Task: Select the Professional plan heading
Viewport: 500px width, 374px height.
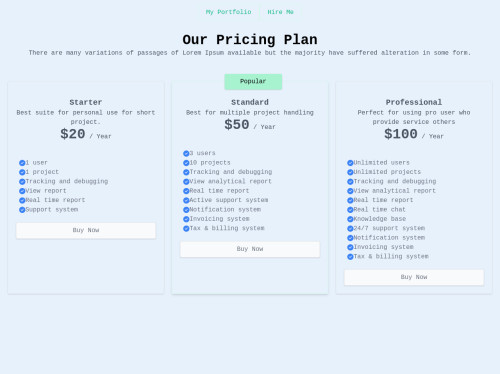Action: (x=414, y=102)
